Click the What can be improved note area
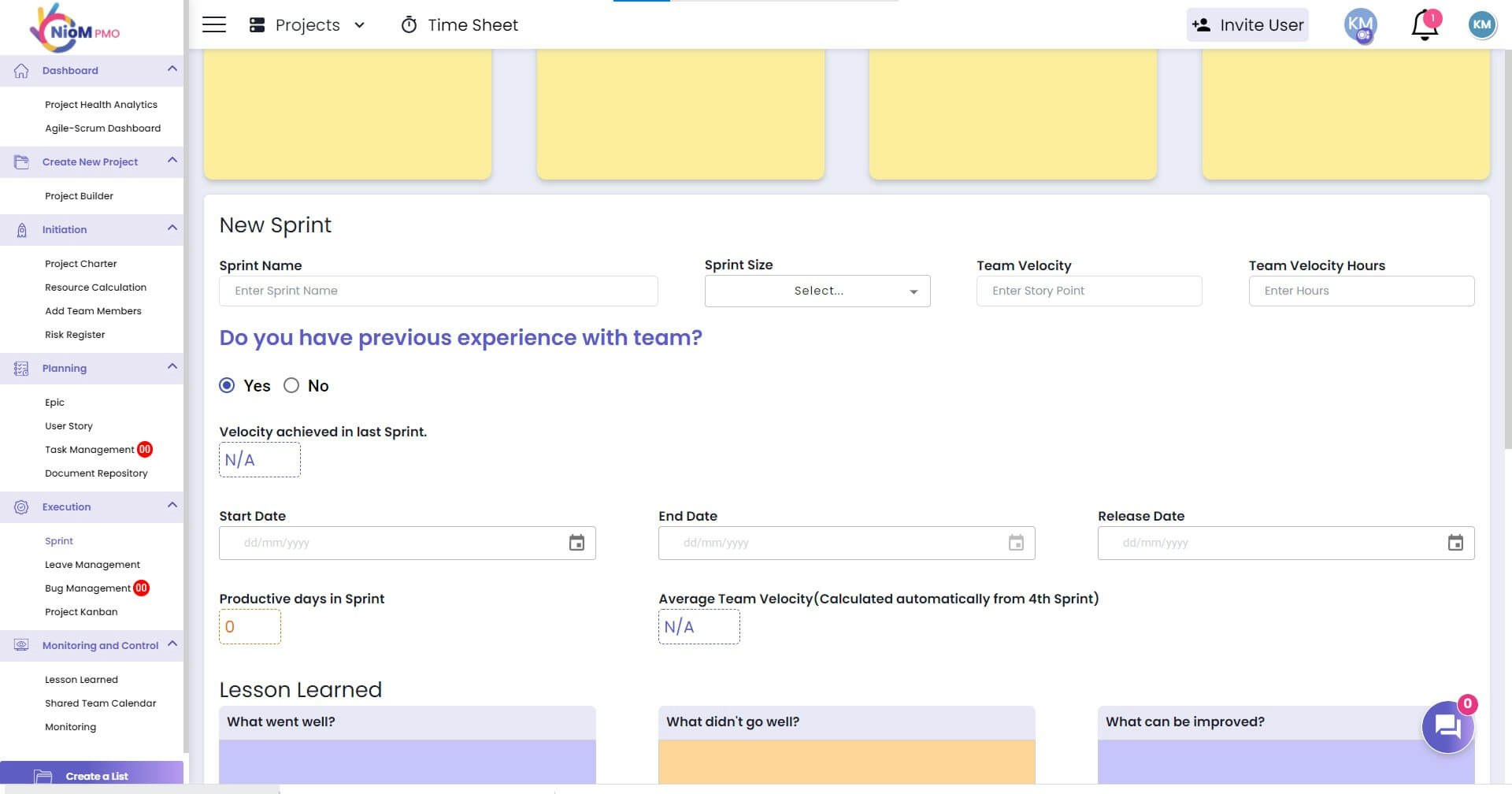 1286,762
